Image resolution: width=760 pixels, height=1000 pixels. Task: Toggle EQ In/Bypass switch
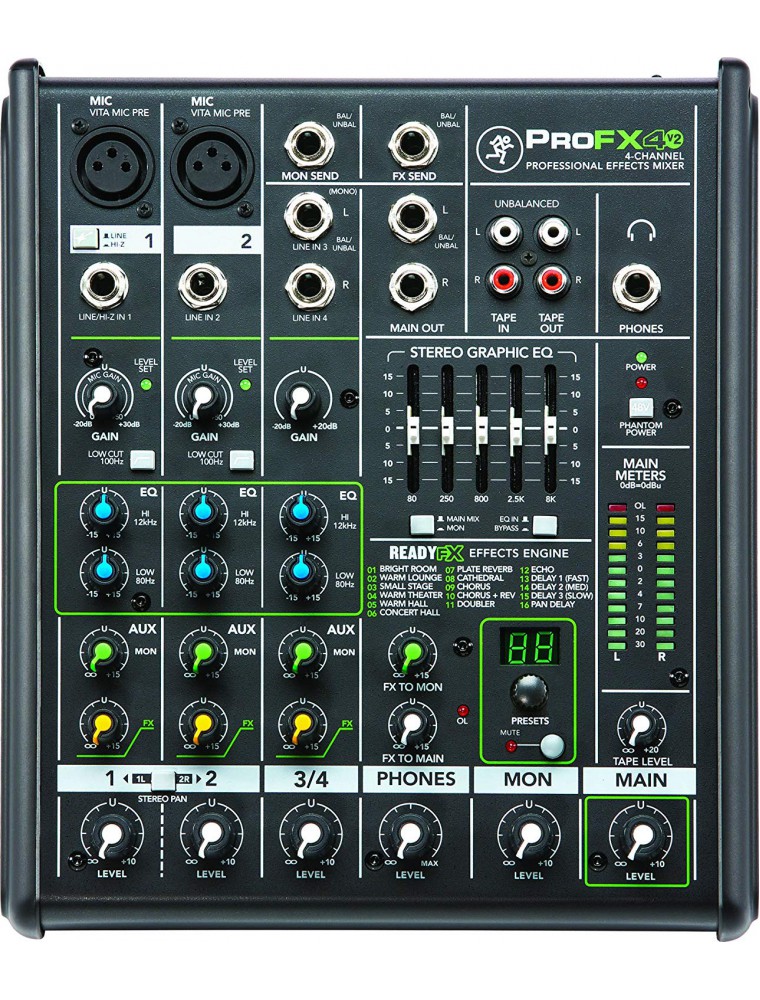(544, 524)
